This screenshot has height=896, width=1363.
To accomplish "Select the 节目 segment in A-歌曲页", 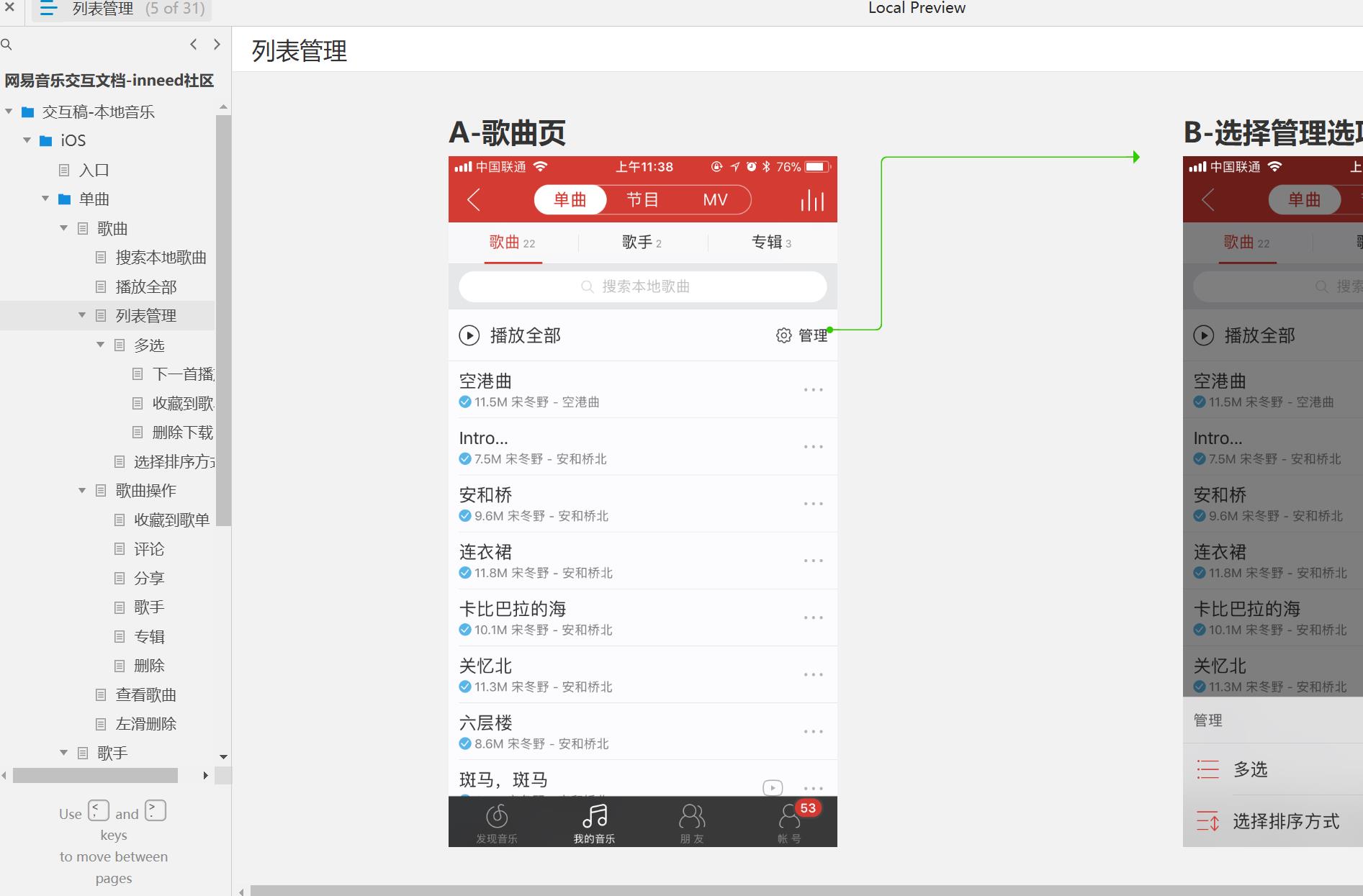I will [x=642, y=199].
